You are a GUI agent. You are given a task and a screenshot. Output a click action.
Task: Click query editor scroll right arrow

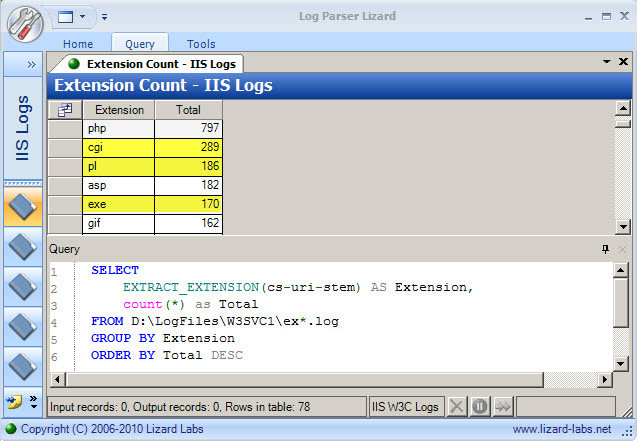click(605, 380)
